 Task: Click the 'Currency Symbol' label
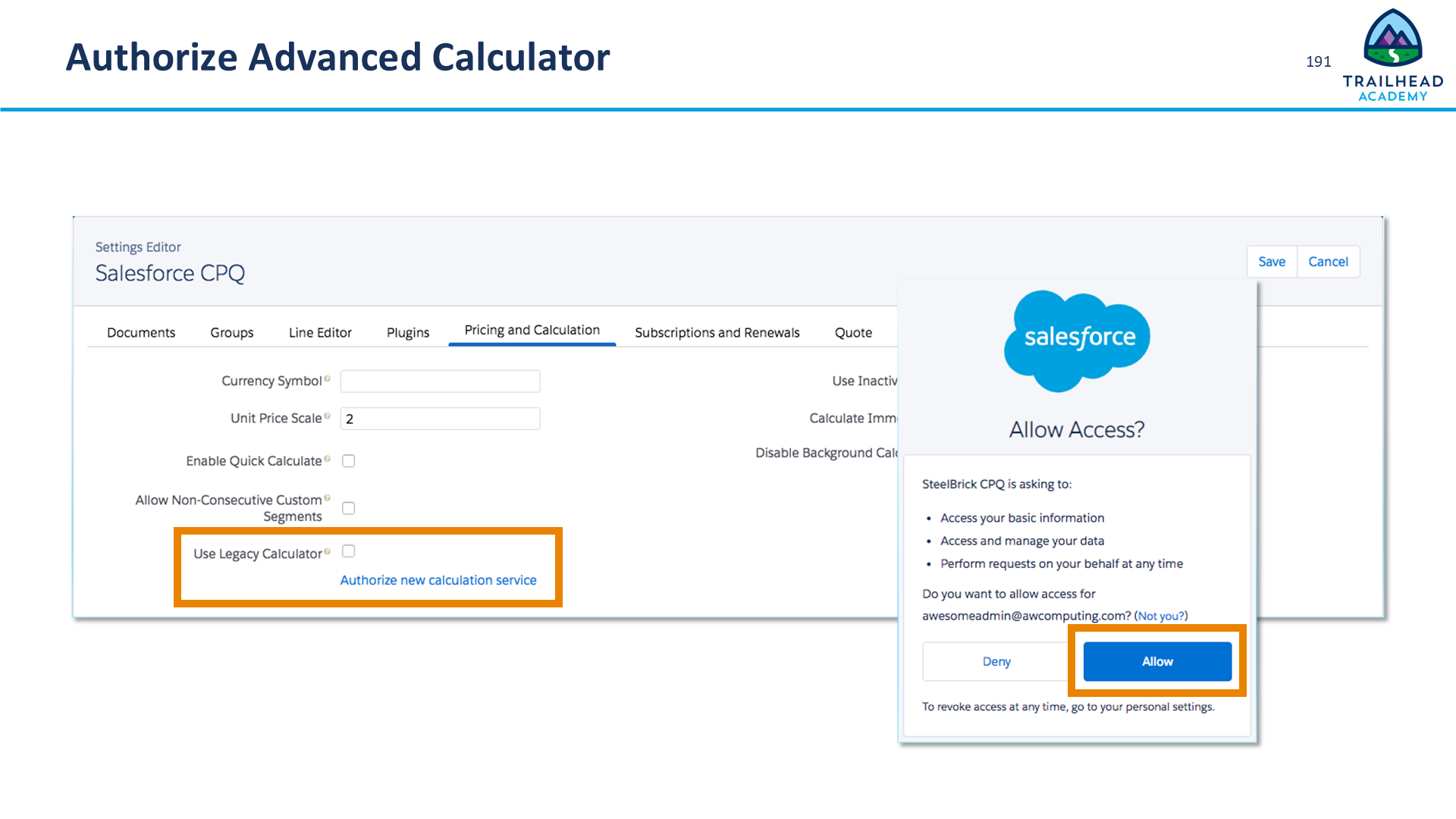tap(271, 381)
